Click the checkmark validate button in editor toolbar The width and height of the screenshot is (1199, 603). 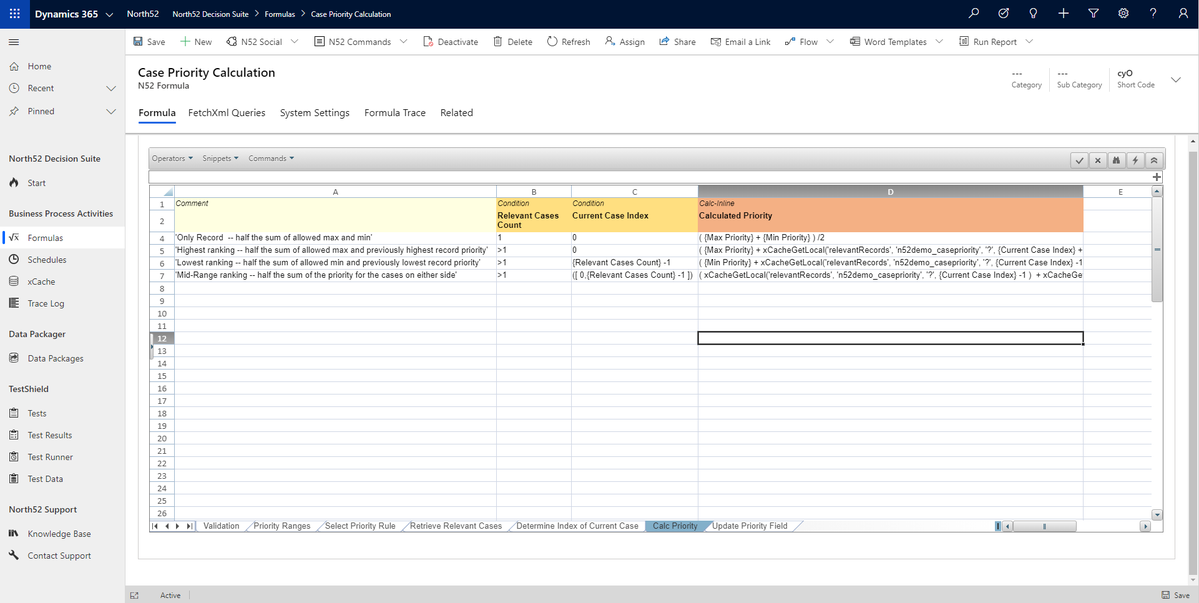(x=1079, y=160)
